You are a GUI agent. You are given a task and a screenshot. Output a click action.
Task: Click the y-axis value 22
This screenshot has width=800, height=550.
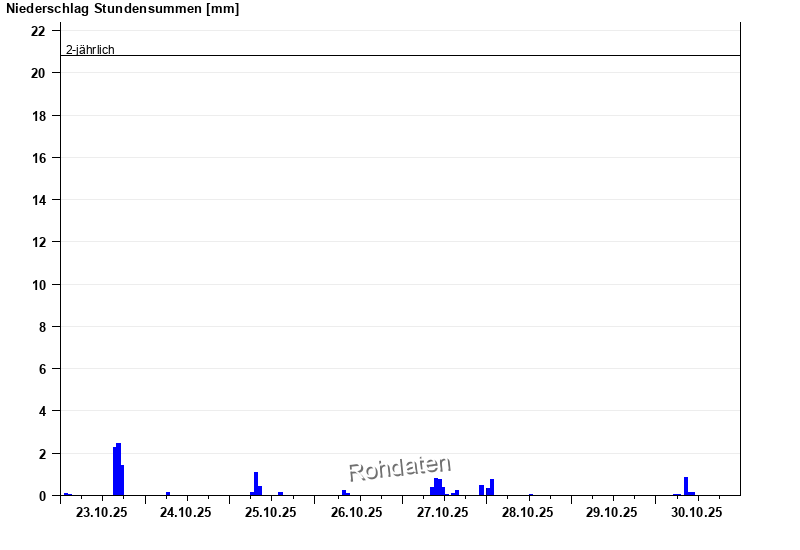[x=38, y=31]
